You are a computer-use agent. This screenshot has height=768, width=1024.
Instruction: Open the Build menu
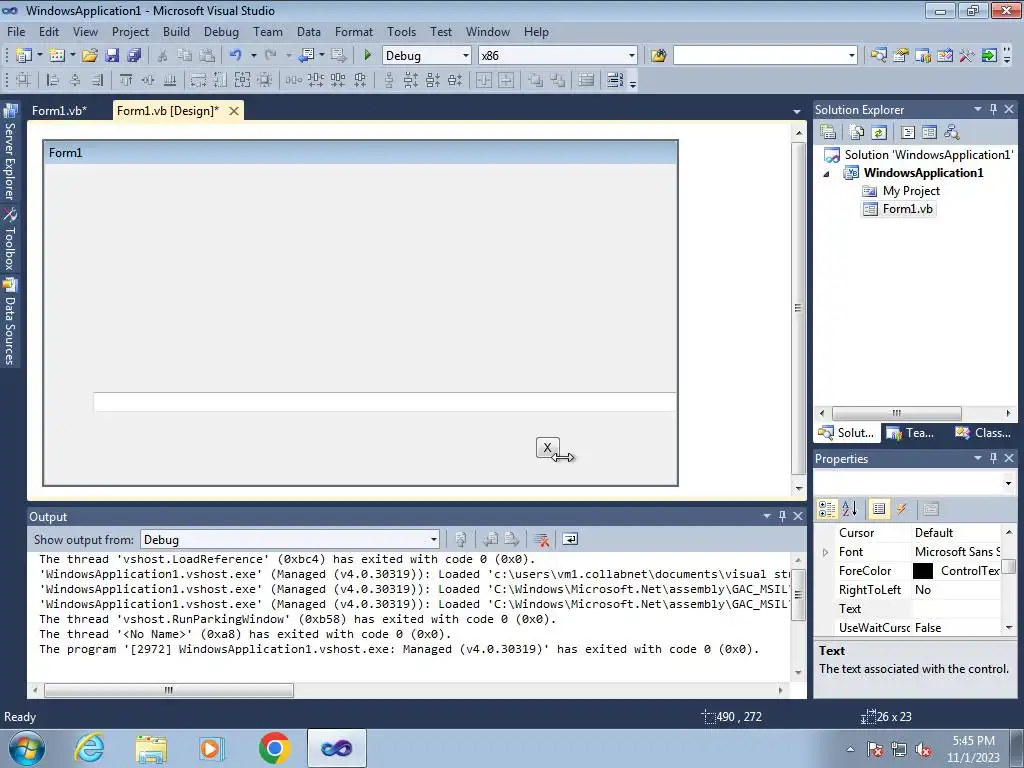click(x=176, y=31)
